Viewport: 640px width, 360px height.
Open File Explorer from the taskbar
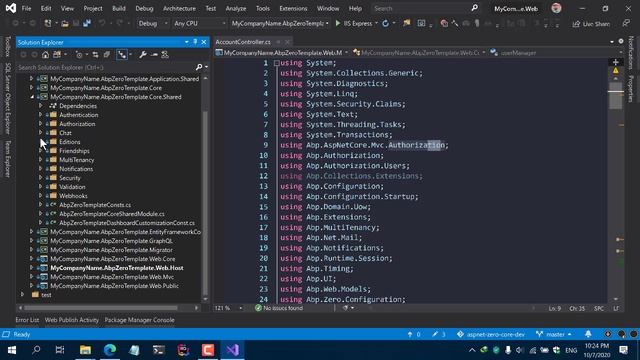(x=85, y=350)
